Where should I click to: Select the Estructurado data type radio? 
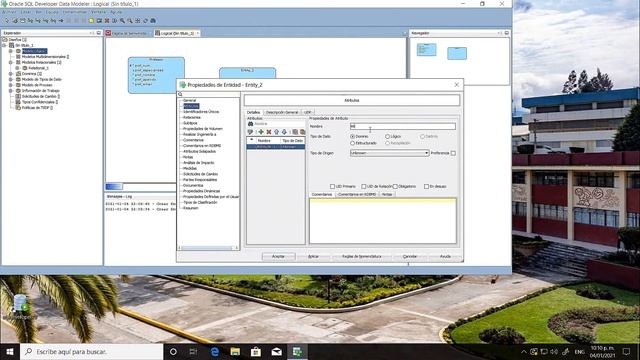coord(353,143)
